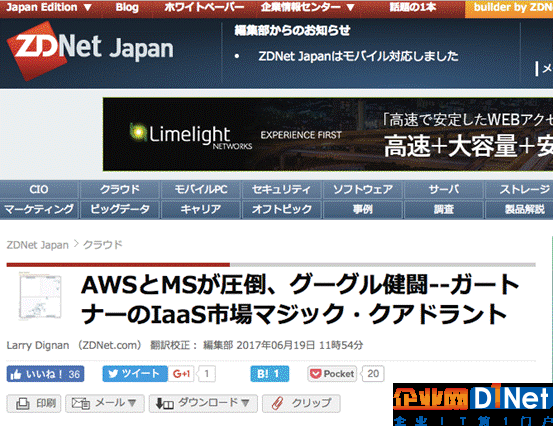Viewport: 553px width, 426px height.
Task: Select the セキュリティ category tab
Action: point(281,190)
